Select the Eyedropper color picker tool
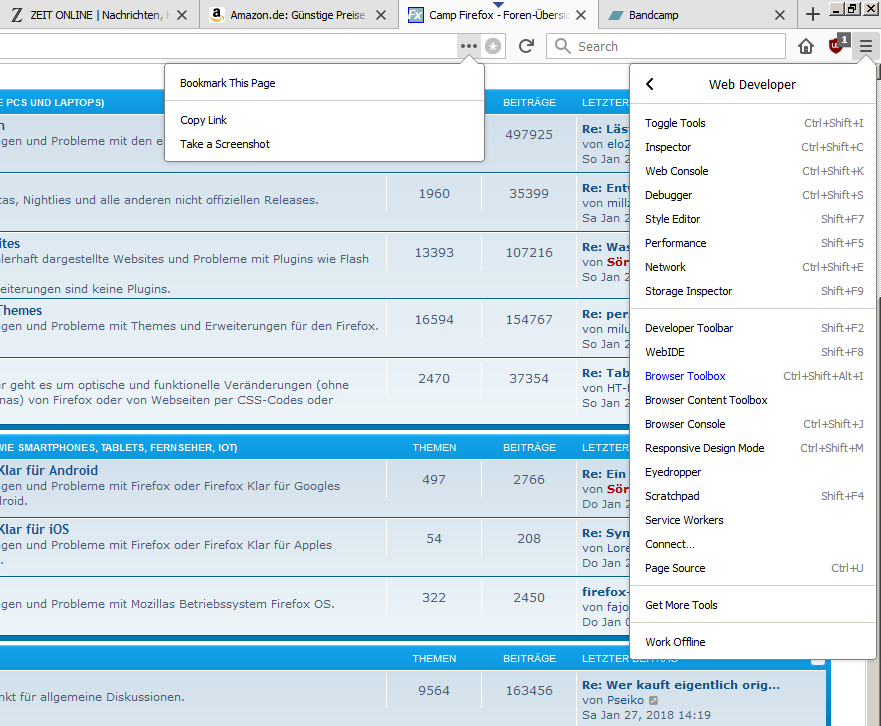This screenshot has height=726, width=881. pyautogui.click(x=673, y=472)
